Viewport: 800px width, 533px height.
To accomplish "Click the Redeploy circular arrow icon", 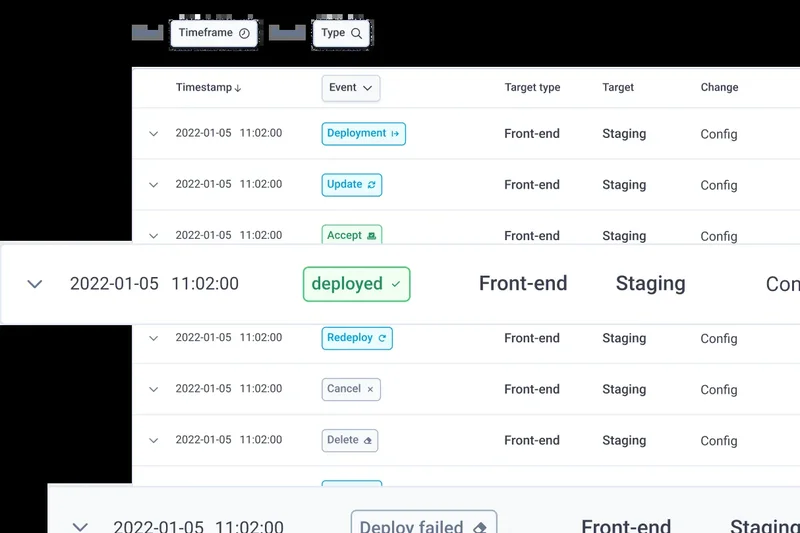I will (x=382, y=338).
